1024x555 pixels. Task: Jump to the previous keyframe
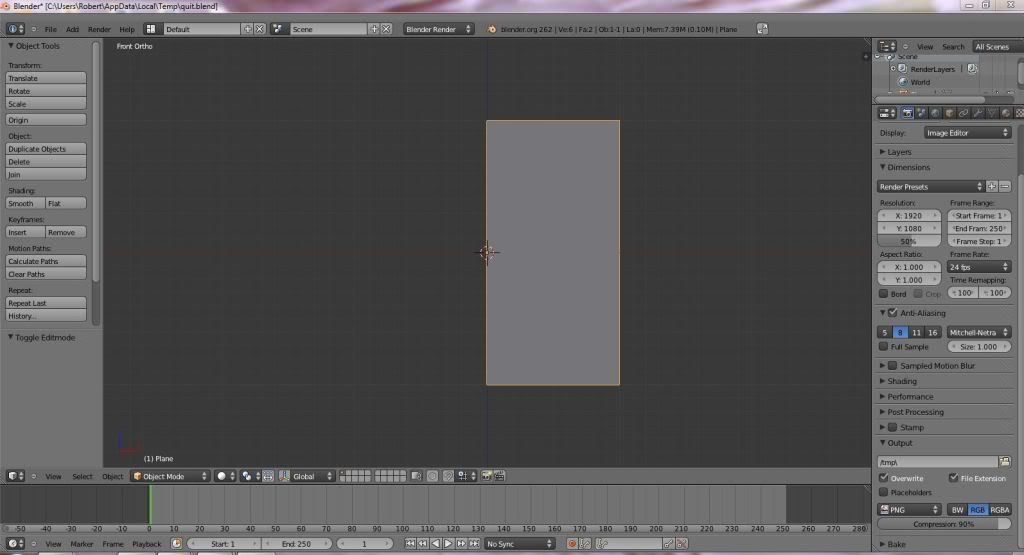click(423, 543)
